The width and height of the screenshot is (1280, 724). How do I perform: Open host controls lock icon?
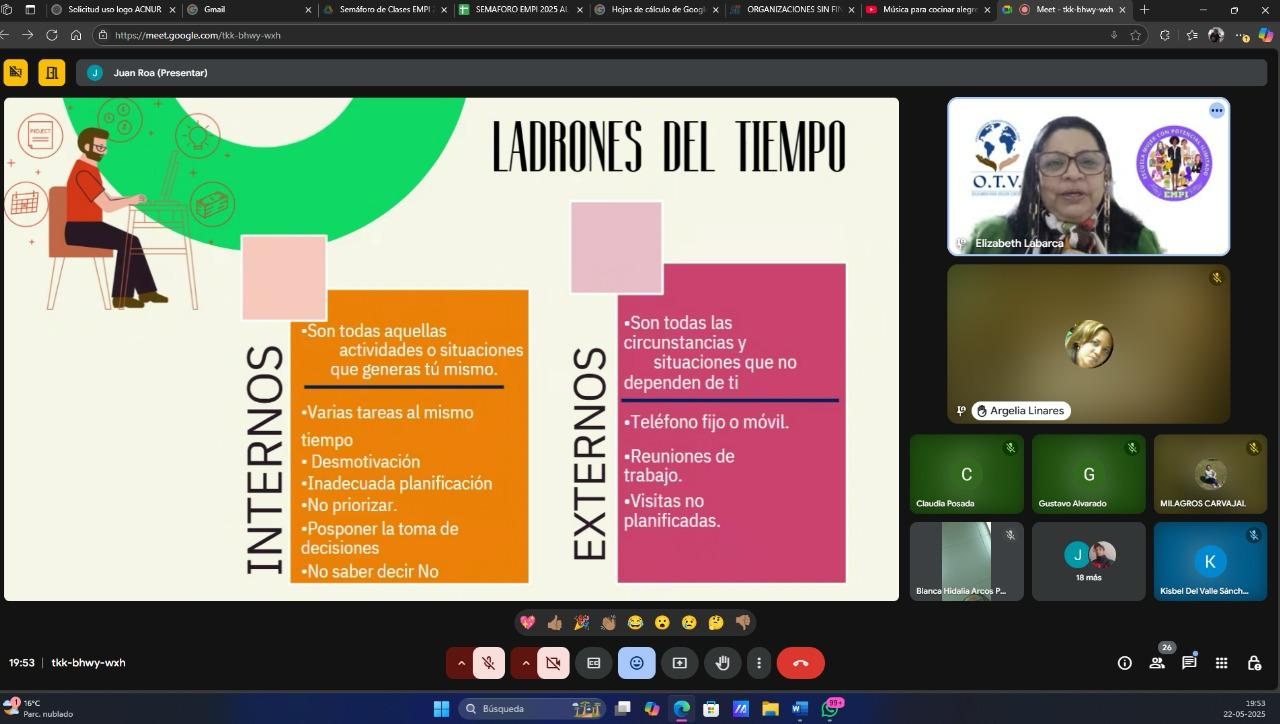tap(1254, 663)
